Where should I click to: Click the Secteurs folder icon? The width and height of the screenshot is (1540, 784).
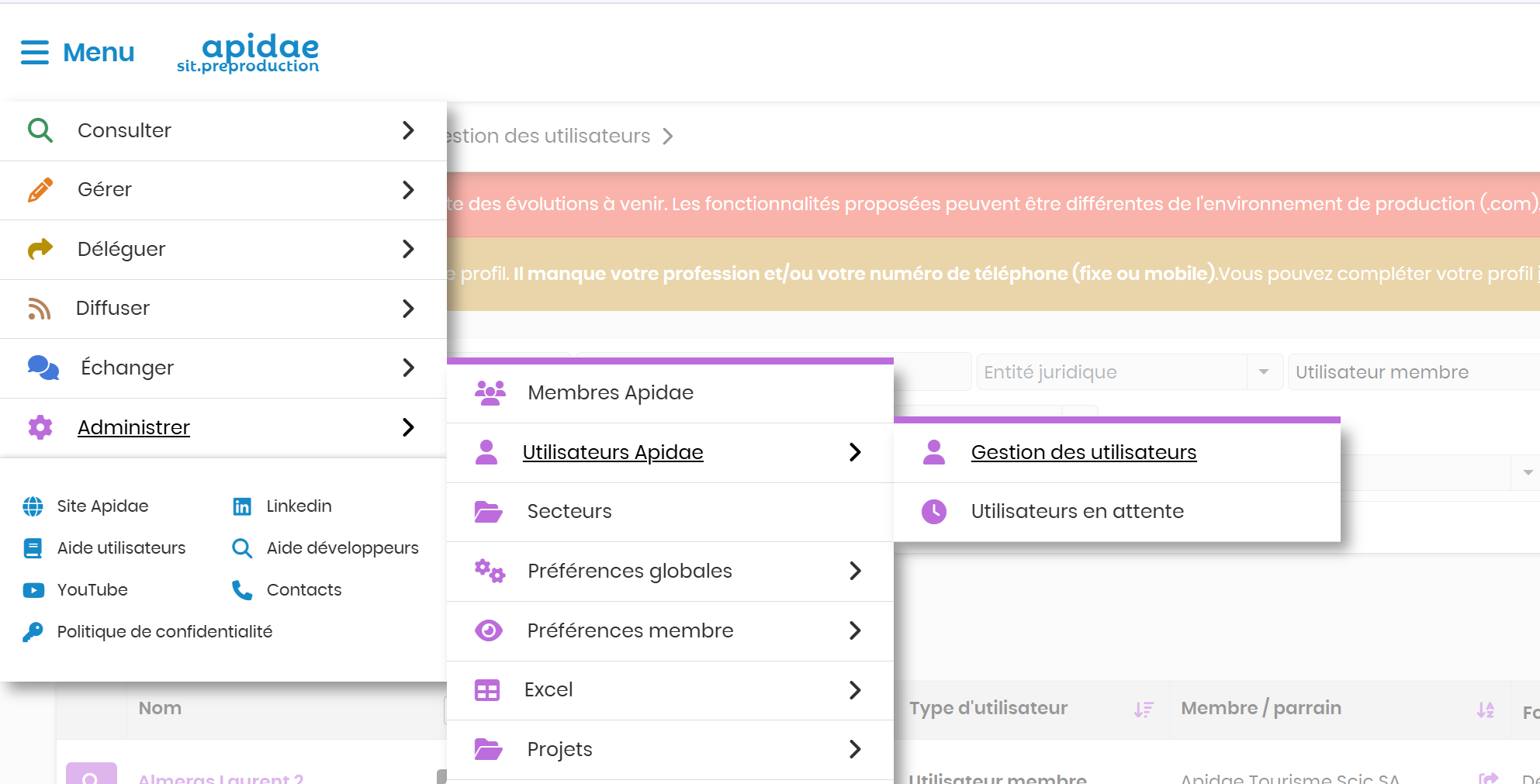click(x=489, y=512)
